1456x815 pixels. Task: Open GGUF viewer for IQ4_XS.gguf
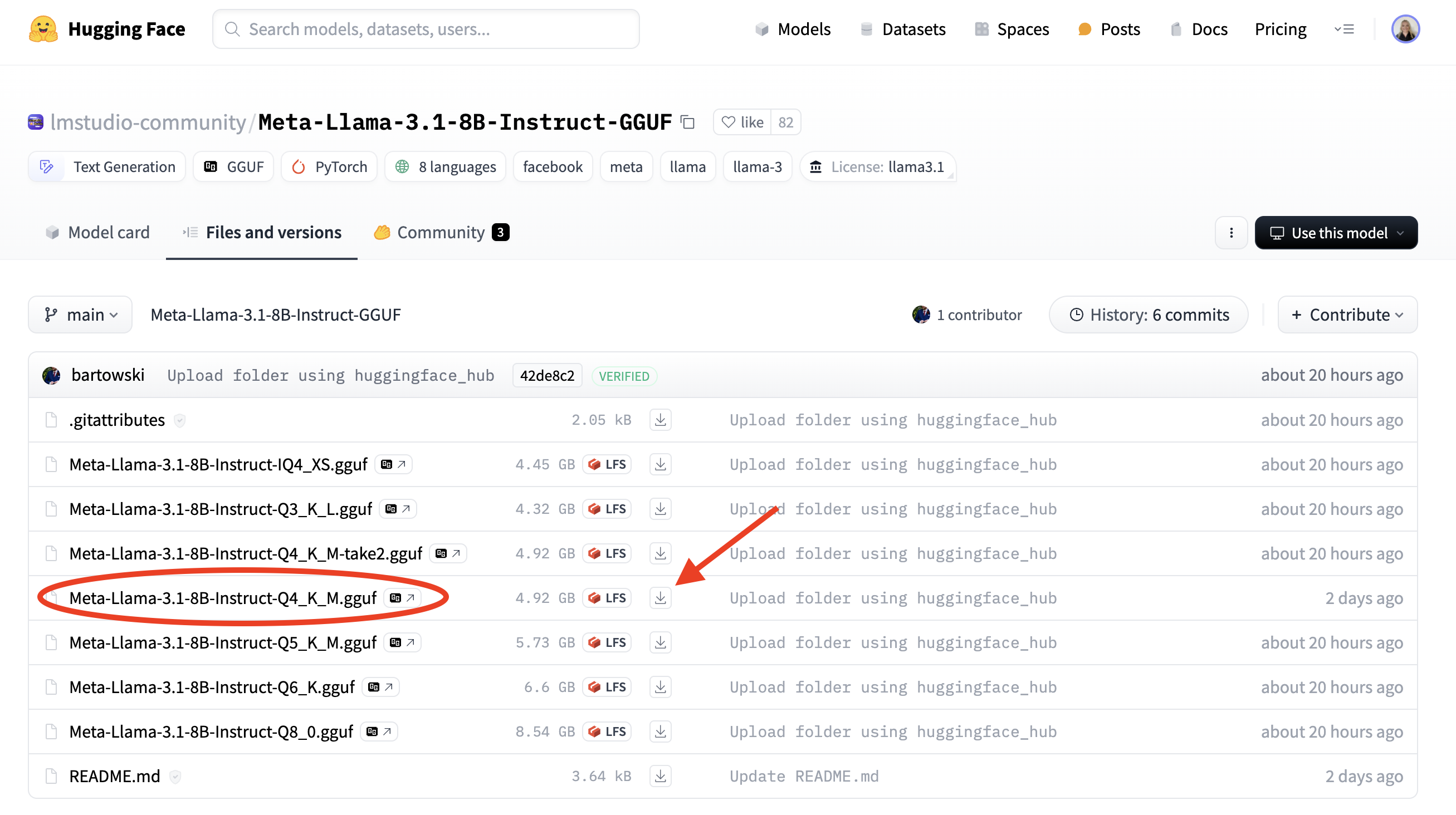[x=393, y=465]
